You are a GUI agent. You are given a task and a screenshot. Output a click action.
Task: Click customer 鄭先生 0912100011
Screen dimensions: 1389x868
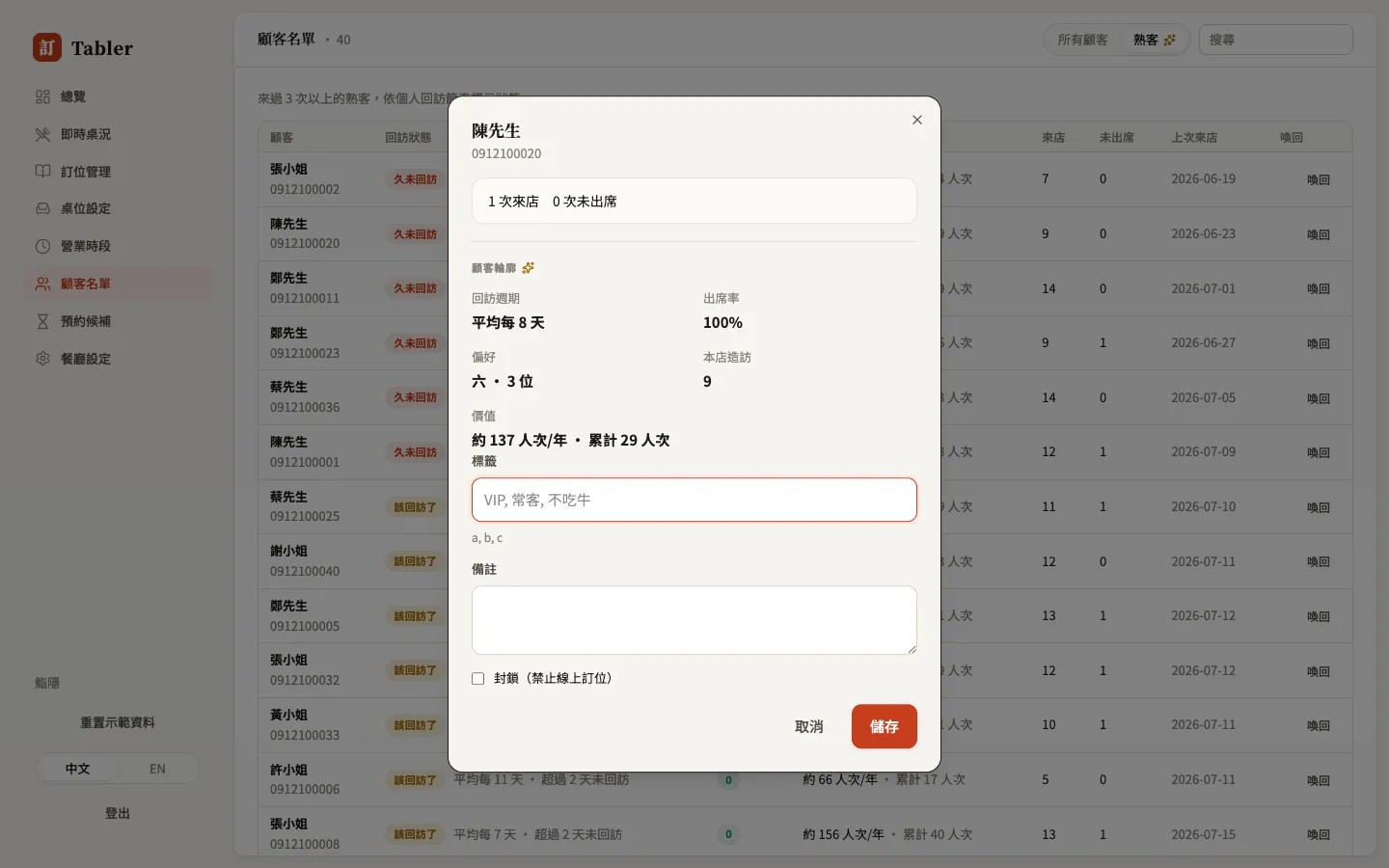[x=305, y=287]
